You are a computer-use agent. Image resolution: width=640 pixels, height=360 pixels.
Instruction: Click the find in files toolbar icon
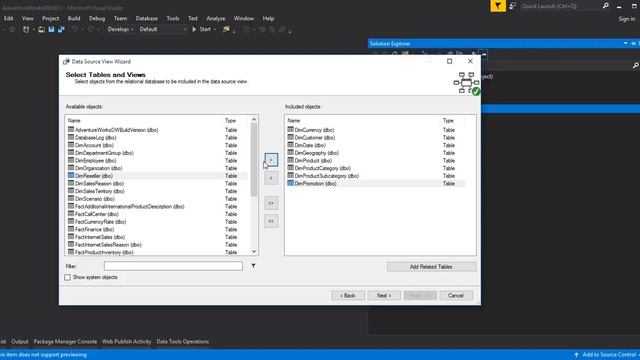tap(226, 29)
